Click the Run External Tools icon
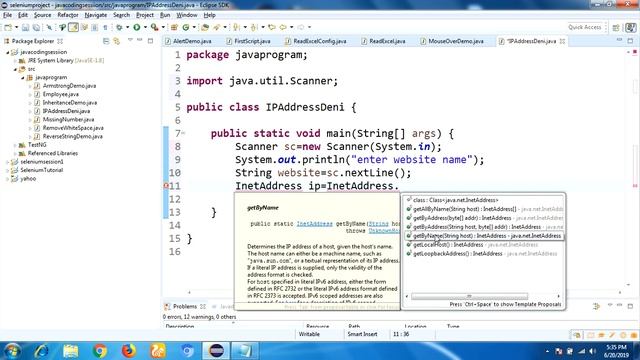 tap(154, 27)
